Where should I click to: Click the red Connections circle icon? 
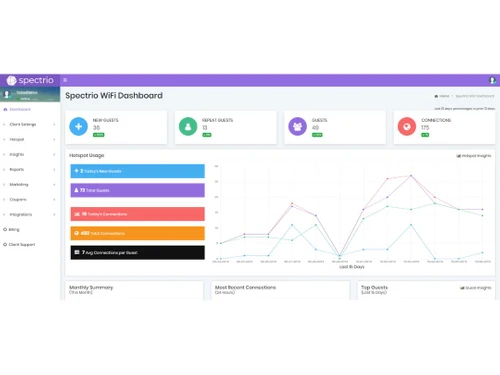(407, 126)
